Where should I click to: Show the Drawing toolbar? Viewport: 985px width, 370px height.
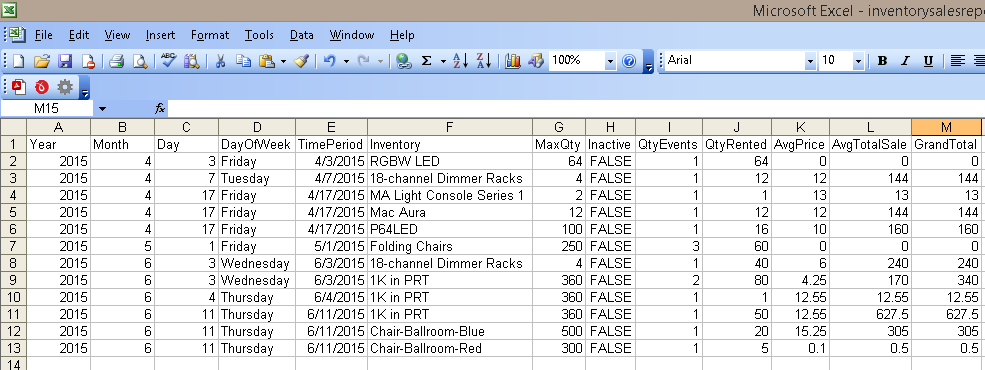pyautogui.click(x=535, y=61)
